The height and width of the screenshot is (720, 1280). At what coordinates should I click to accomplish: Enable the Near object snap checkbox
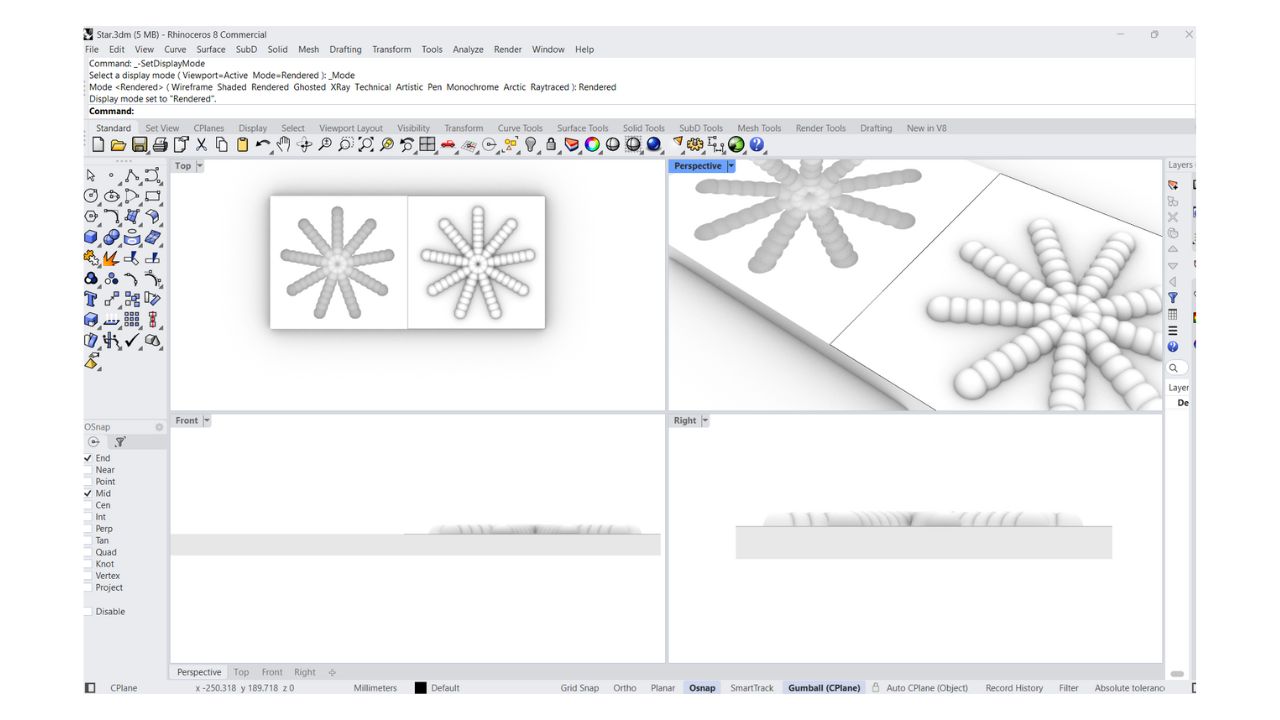point(88,470)
